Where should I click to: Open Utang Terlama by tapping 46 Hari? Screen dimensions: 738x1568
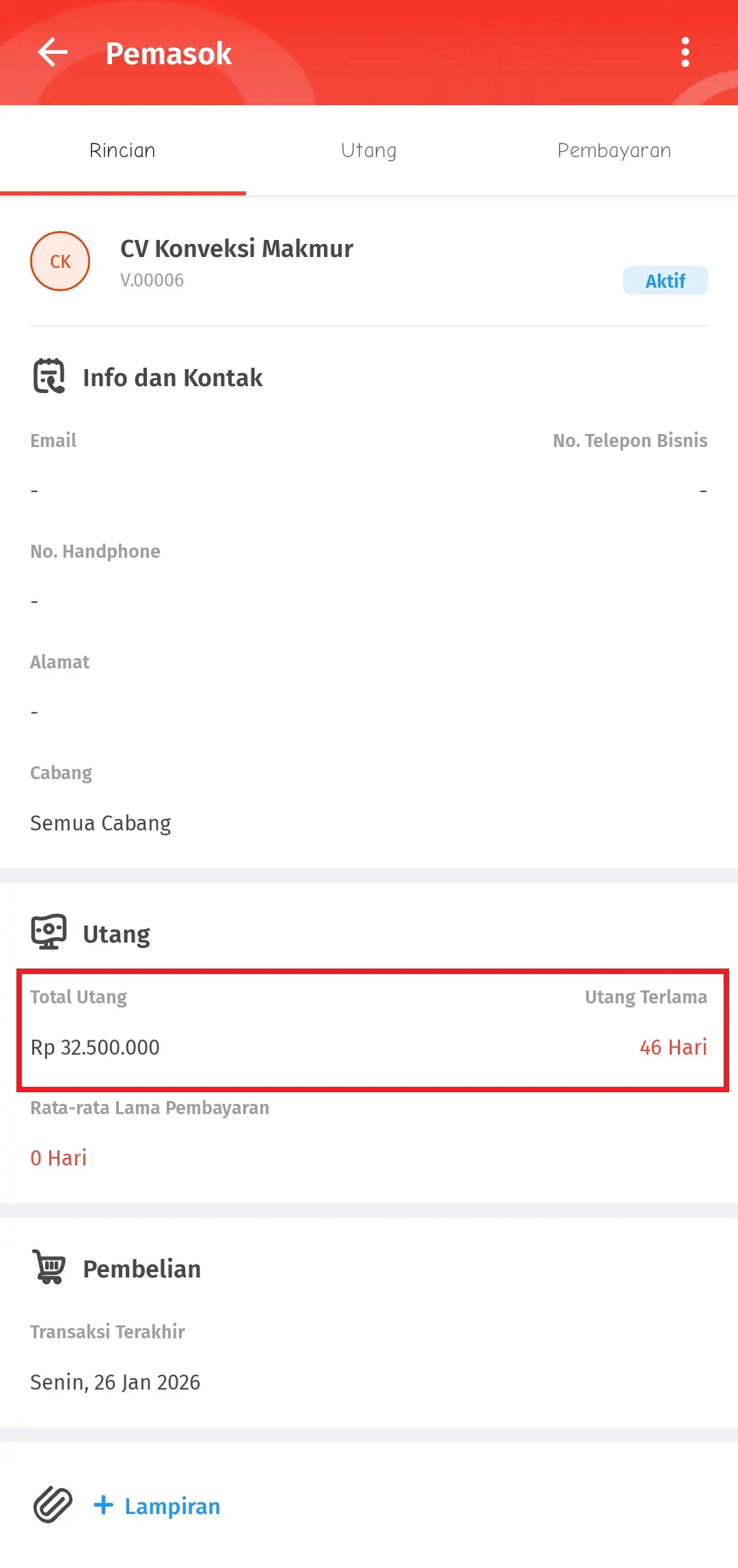[673, 1047]
